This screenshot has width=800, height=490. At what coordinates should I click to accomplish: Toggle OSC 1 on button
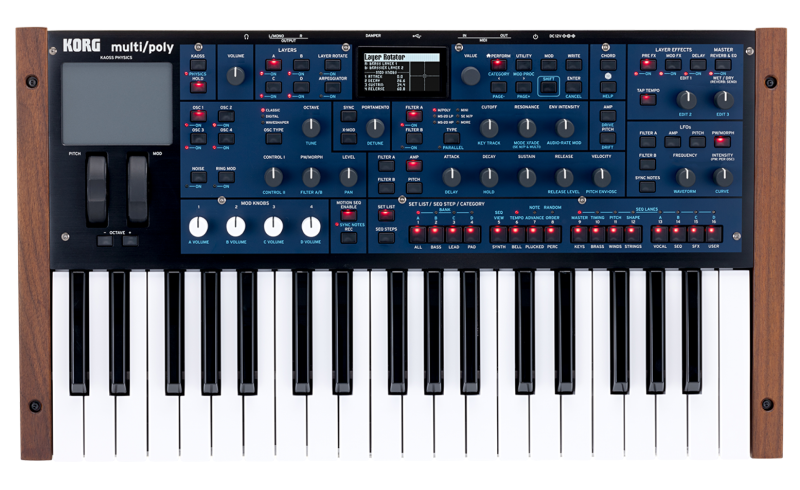pos(198,115)
